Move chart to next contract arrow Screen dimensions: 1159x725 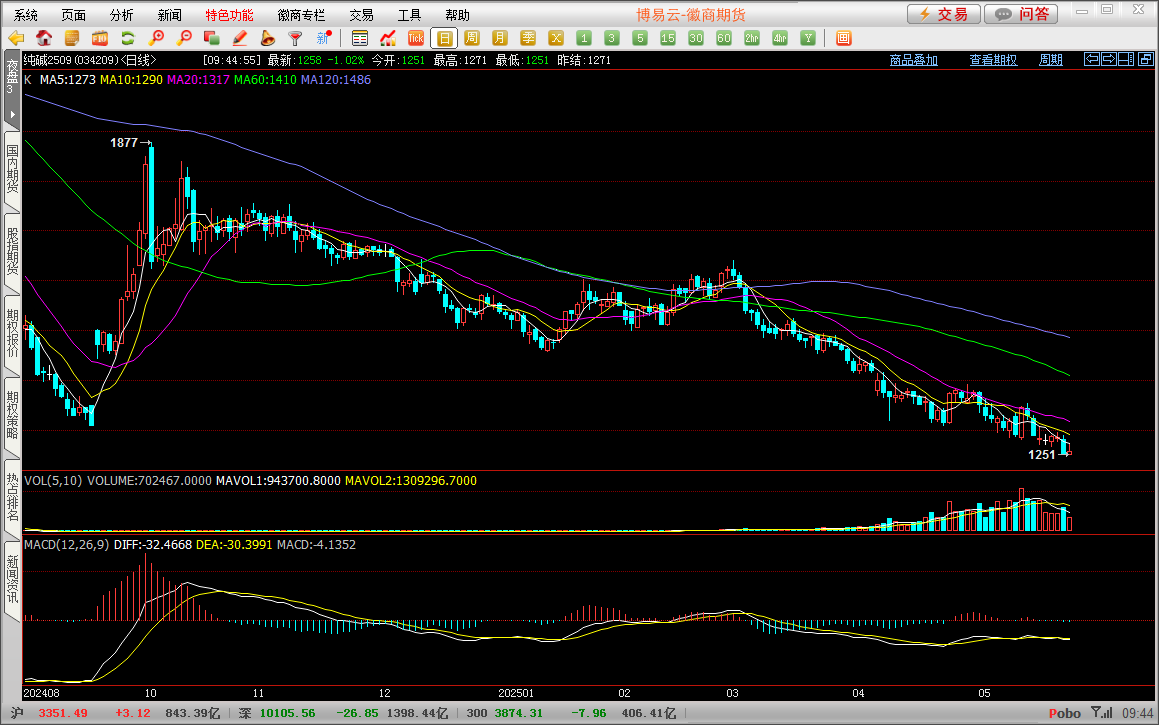click(1109, 59)
